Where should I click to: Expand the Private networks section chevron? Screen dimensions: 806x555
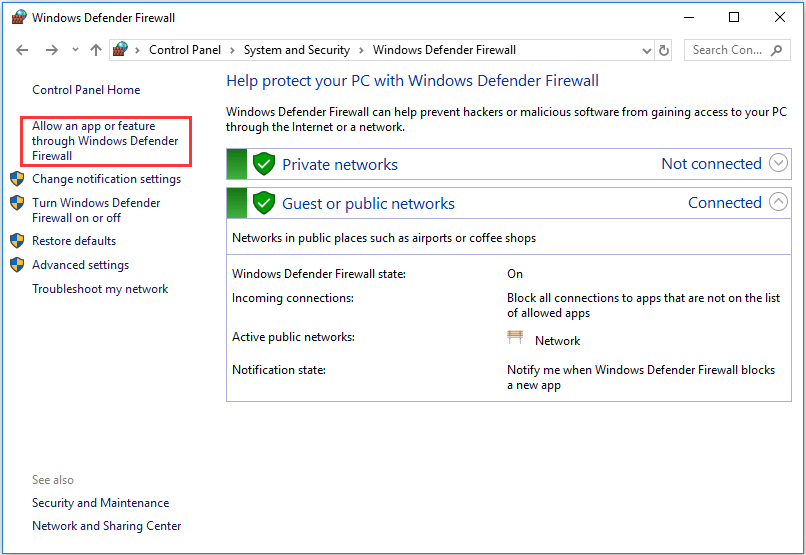[778, 162]
